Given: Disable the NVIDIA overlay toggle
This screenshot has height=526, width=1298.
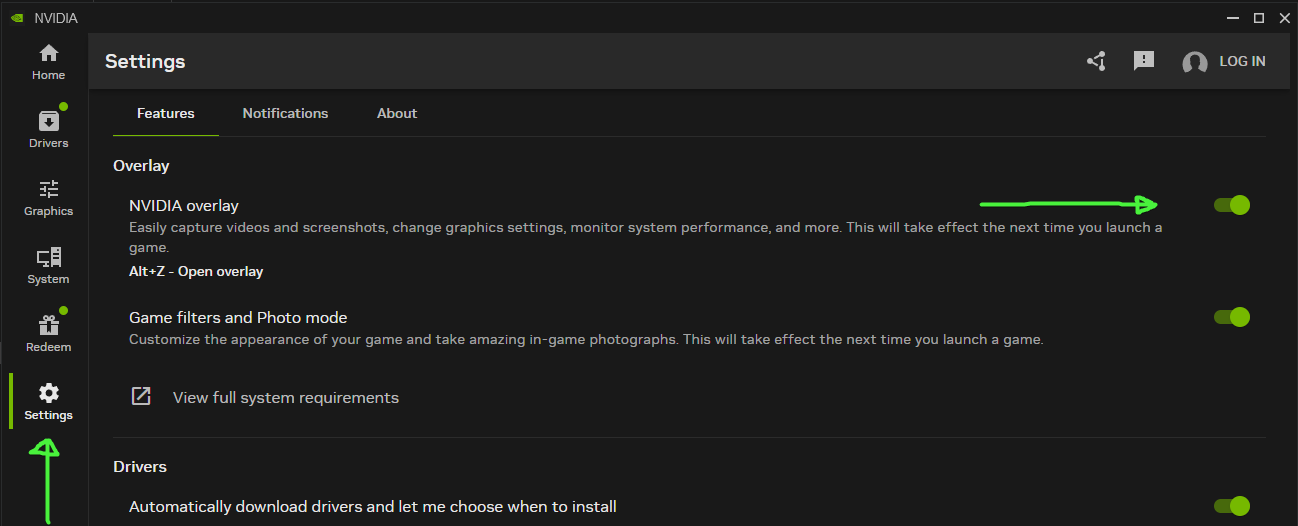Looking at the screenshot, I should click(x=1232, y=205).
